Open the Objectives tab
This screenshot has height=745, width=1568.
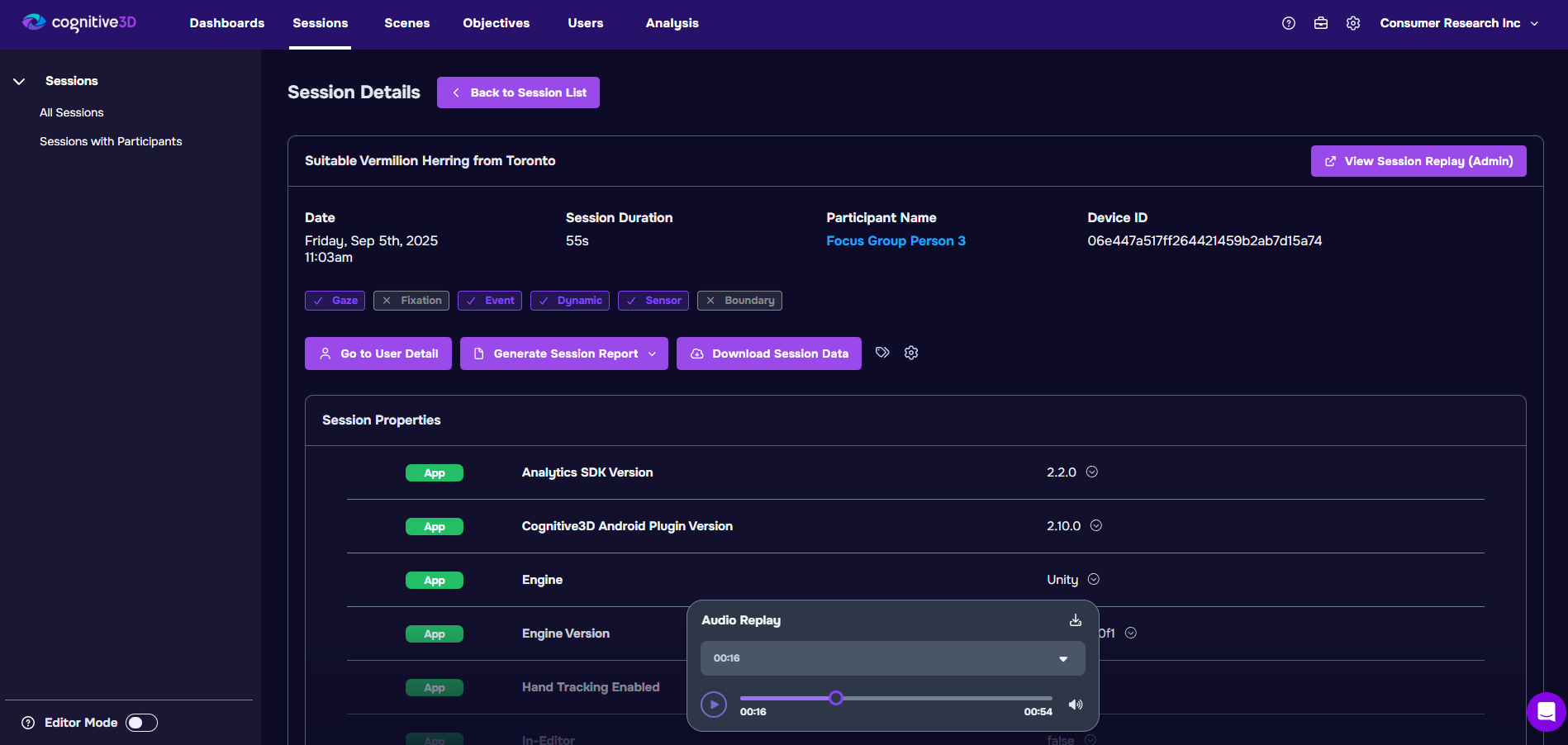(x=496, y=23)
